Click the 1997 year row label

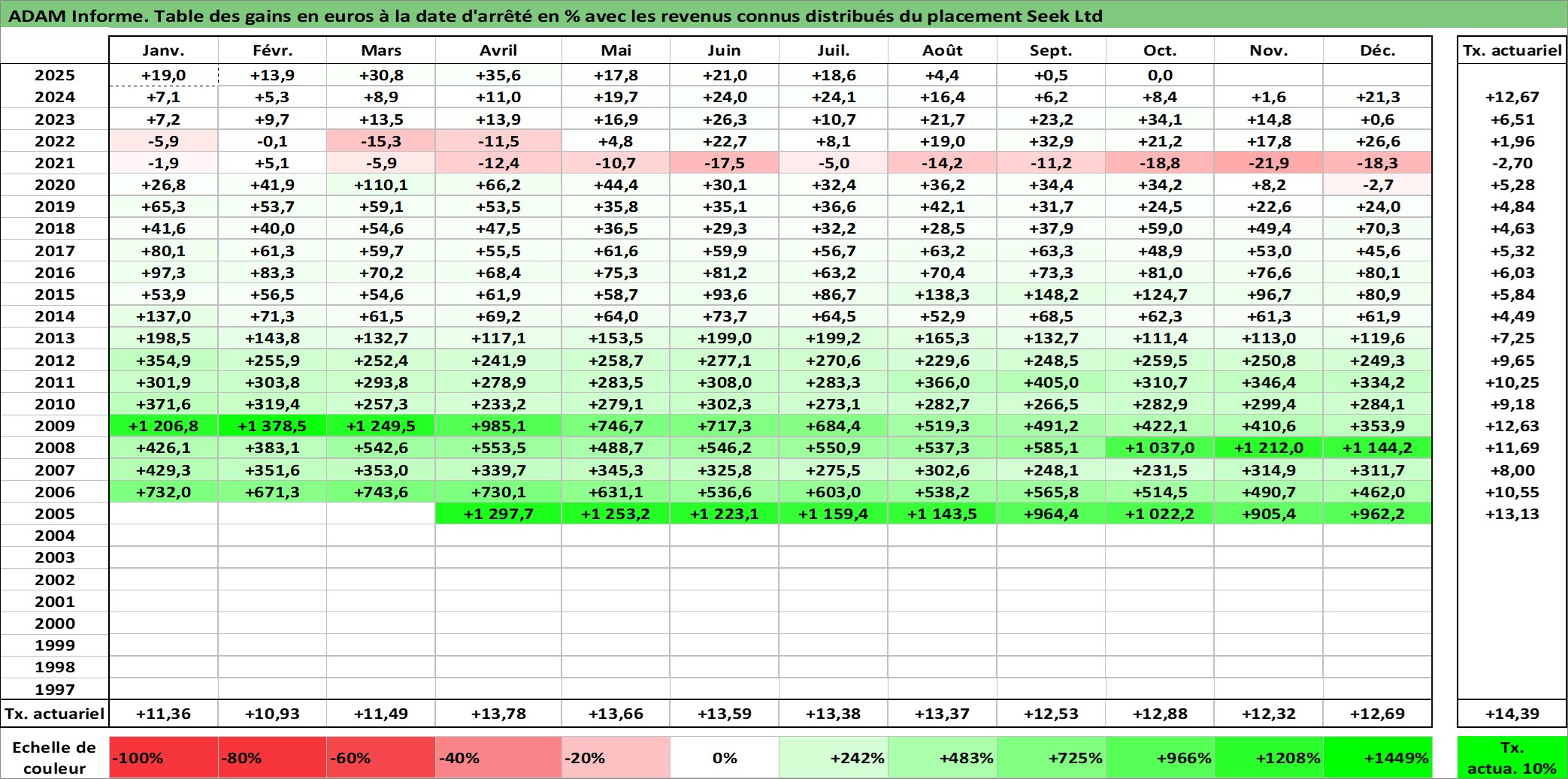pyautogui.click(x=55, y=689)
